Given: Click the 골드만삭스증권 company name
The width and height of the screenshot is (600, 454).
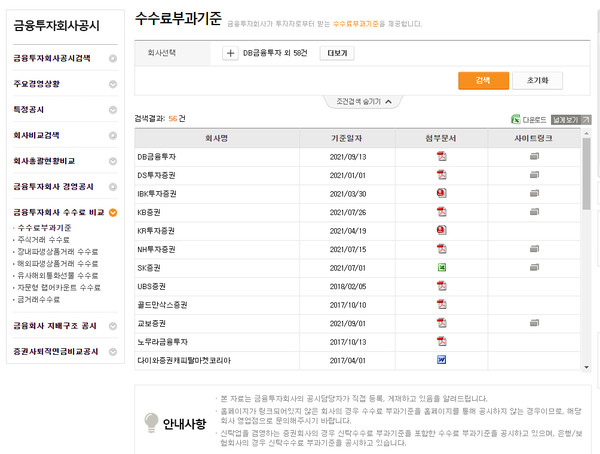Looking at the screenshot, I should point(162,305).
